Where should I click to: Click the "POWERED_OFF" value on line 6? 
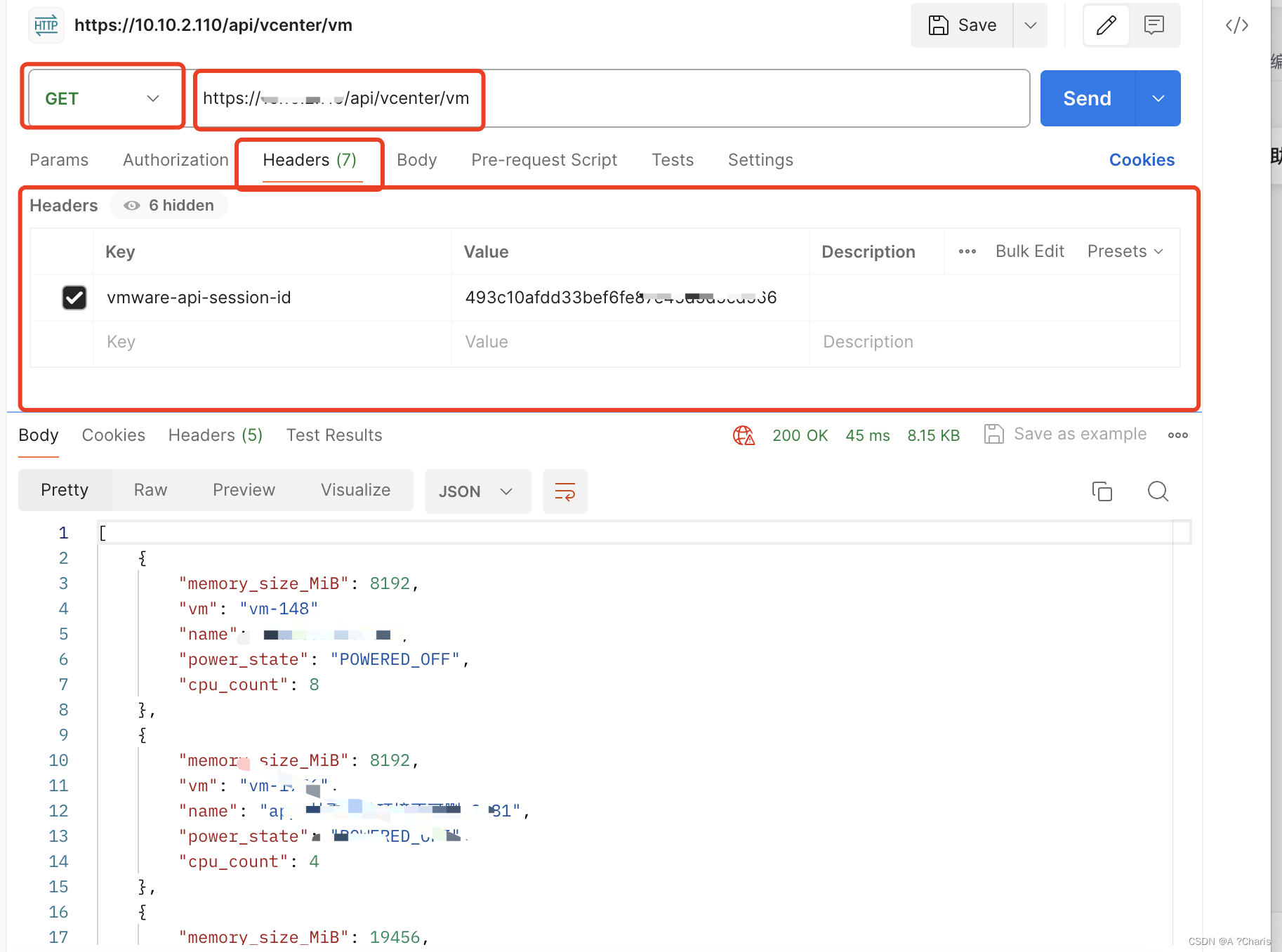(395, 659)
